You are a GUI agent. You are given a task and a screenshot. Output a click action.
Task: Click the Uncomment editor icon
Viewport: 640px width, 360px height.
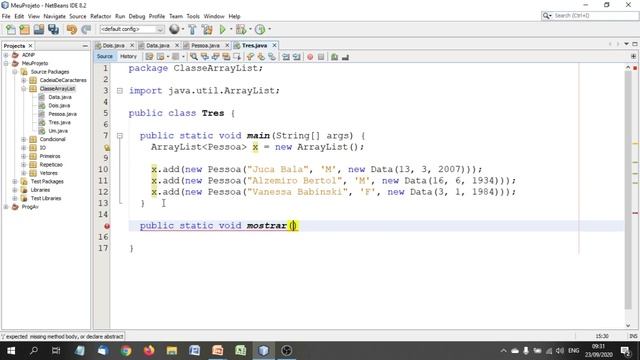tap(345, 57)
